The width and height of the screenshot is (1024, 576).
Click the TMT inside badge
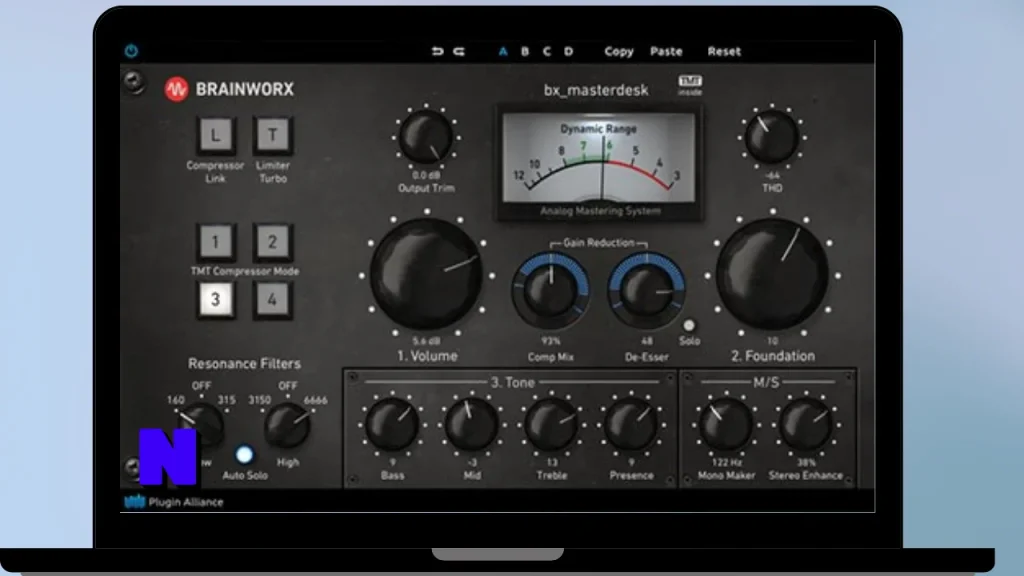point(690,85)
